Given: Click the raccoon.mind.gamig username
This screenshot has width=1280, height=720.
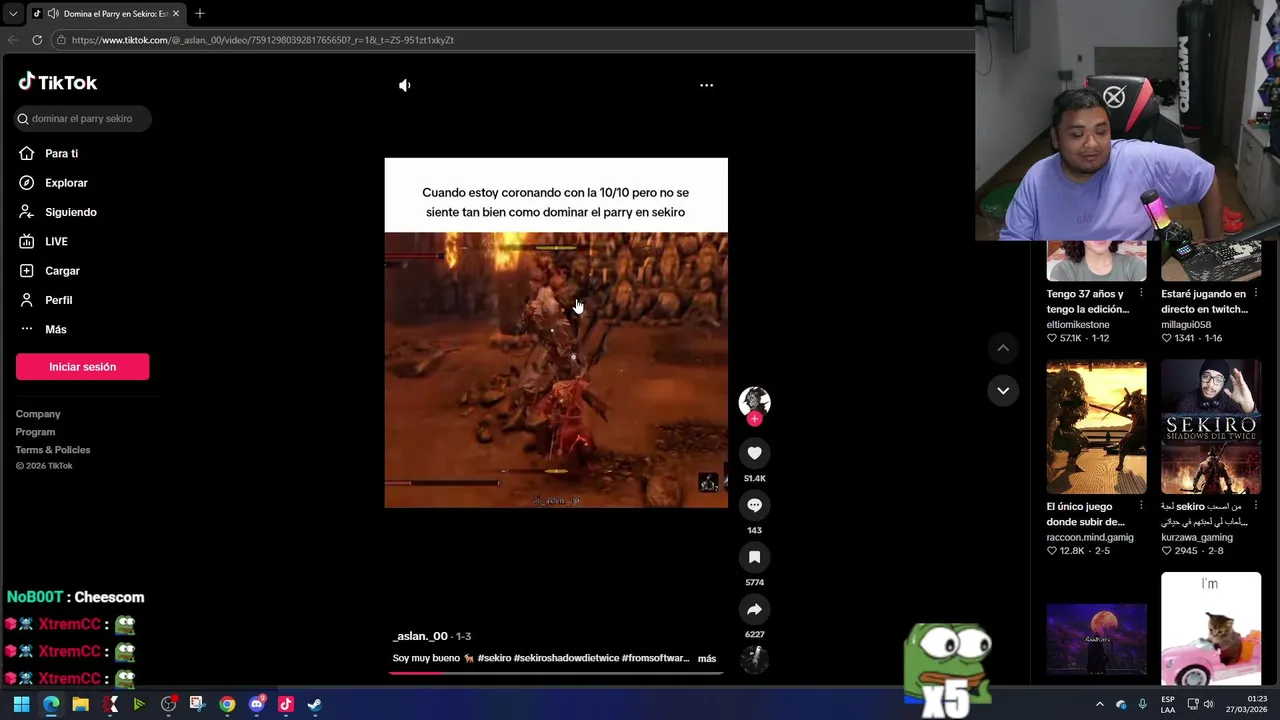Looking at the screenshot, I should pyautogui.click(x=1090, y=538).
